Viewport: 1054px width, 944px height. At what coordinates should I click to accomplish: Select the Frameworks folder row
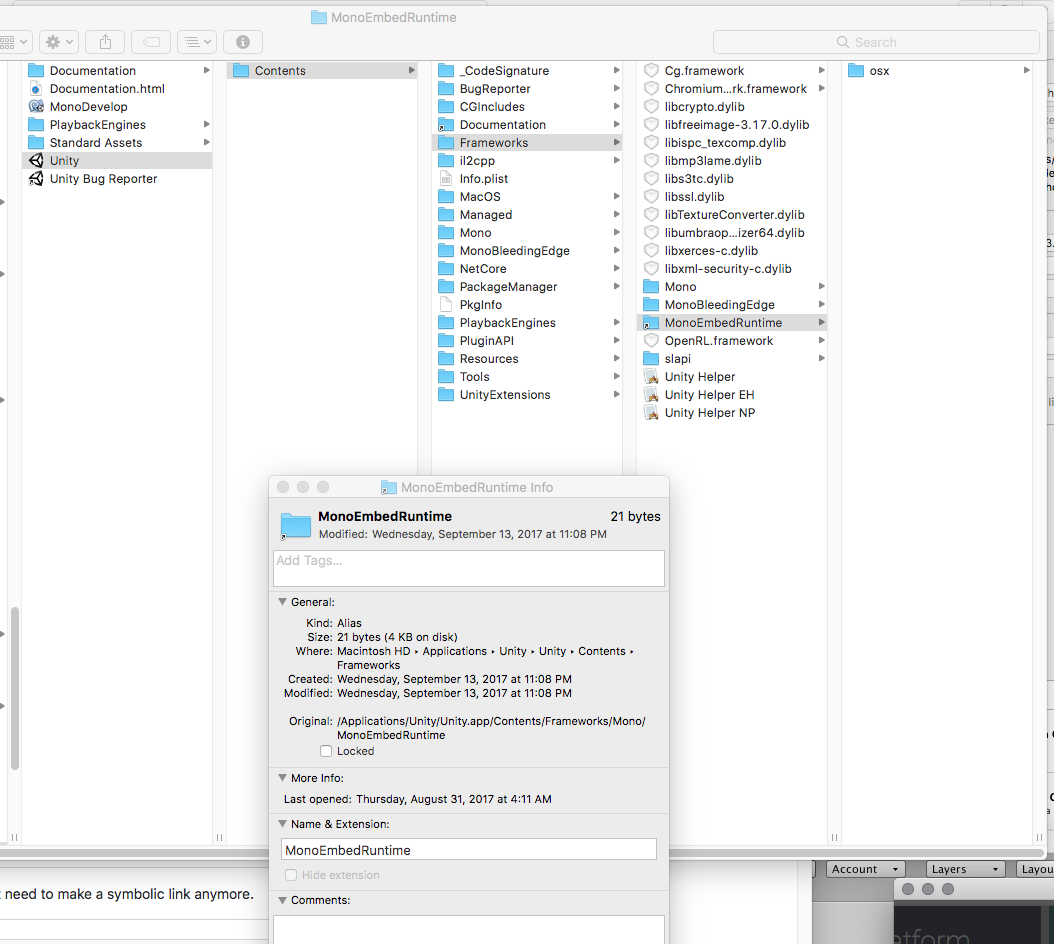(x=526, y=143)
